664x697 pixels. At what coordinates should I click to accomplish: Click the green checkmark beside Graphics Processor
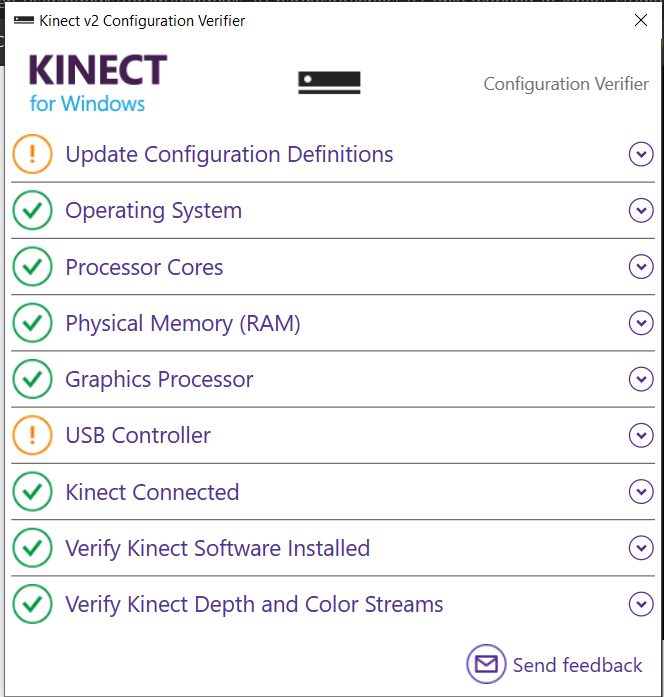(32, 379)
